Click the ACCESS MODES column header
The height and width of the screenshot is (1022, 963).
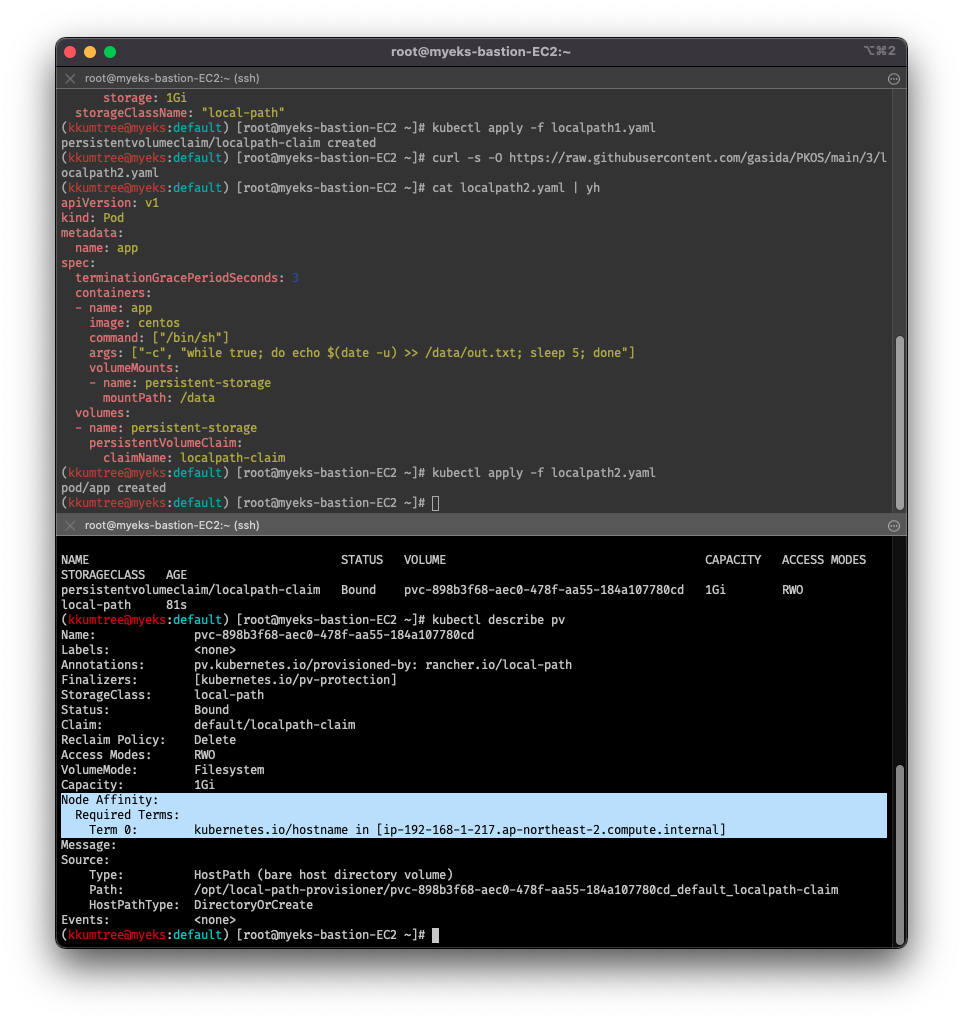(824, 560)
